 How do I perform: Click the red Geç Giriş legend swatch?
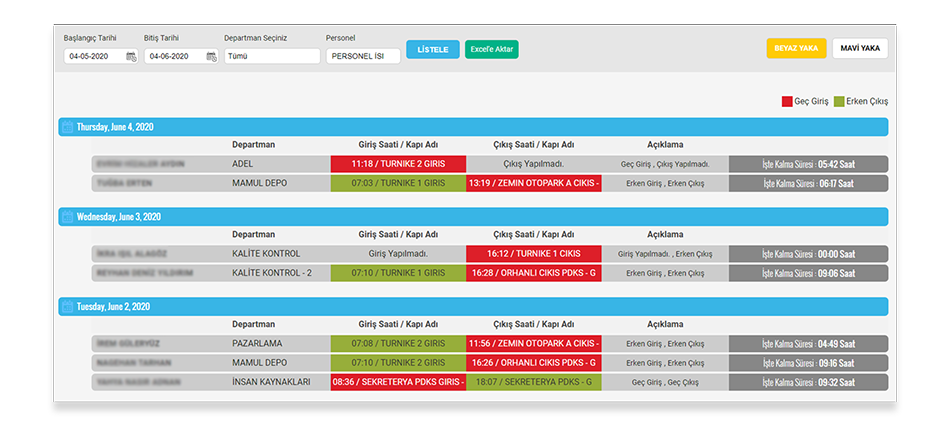(787, 101)
